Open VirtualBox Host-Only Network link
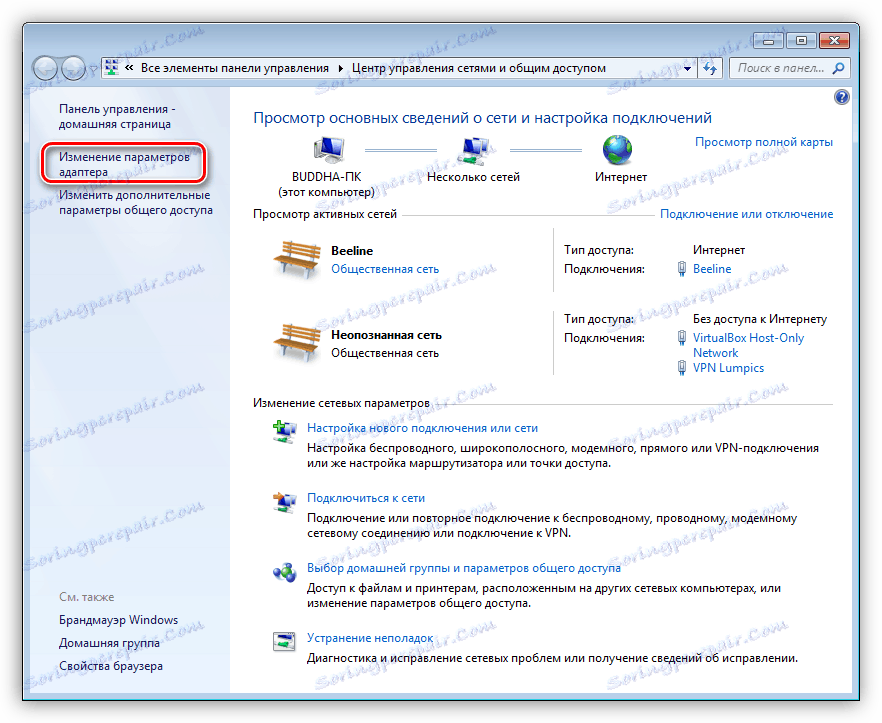 pyautogui.click(x=748, y=345)
